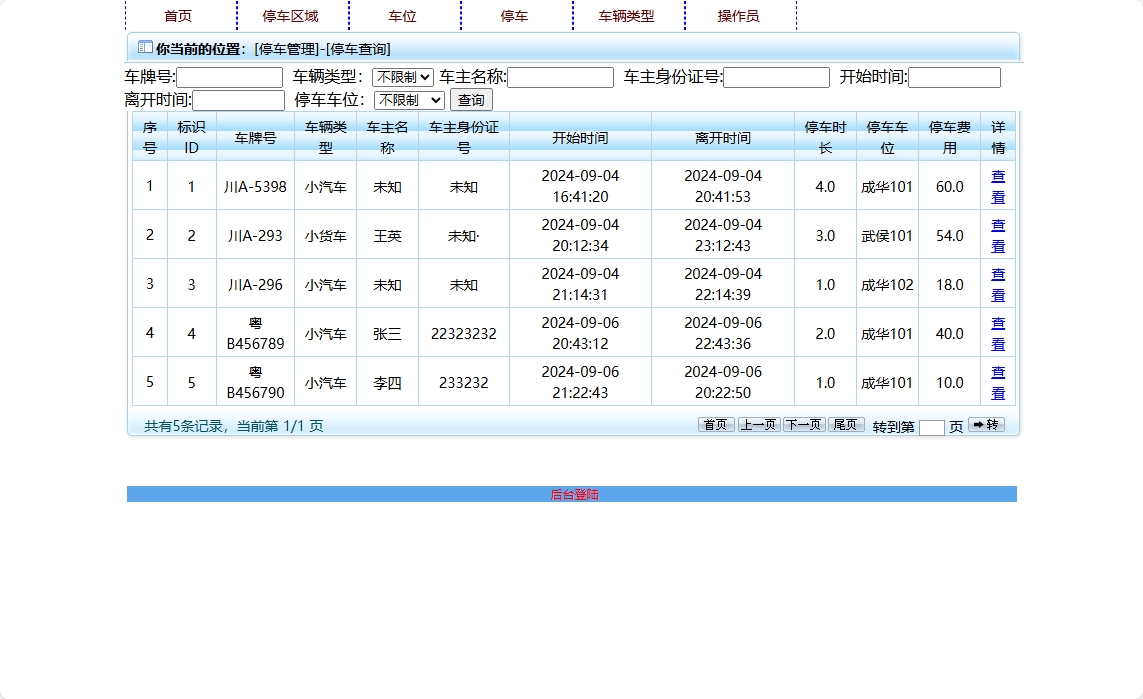Image resolution: width=1143 pixels, height=699 pixels.
Task: Jump to last page using 尾页 button
Action: (846, 423)
